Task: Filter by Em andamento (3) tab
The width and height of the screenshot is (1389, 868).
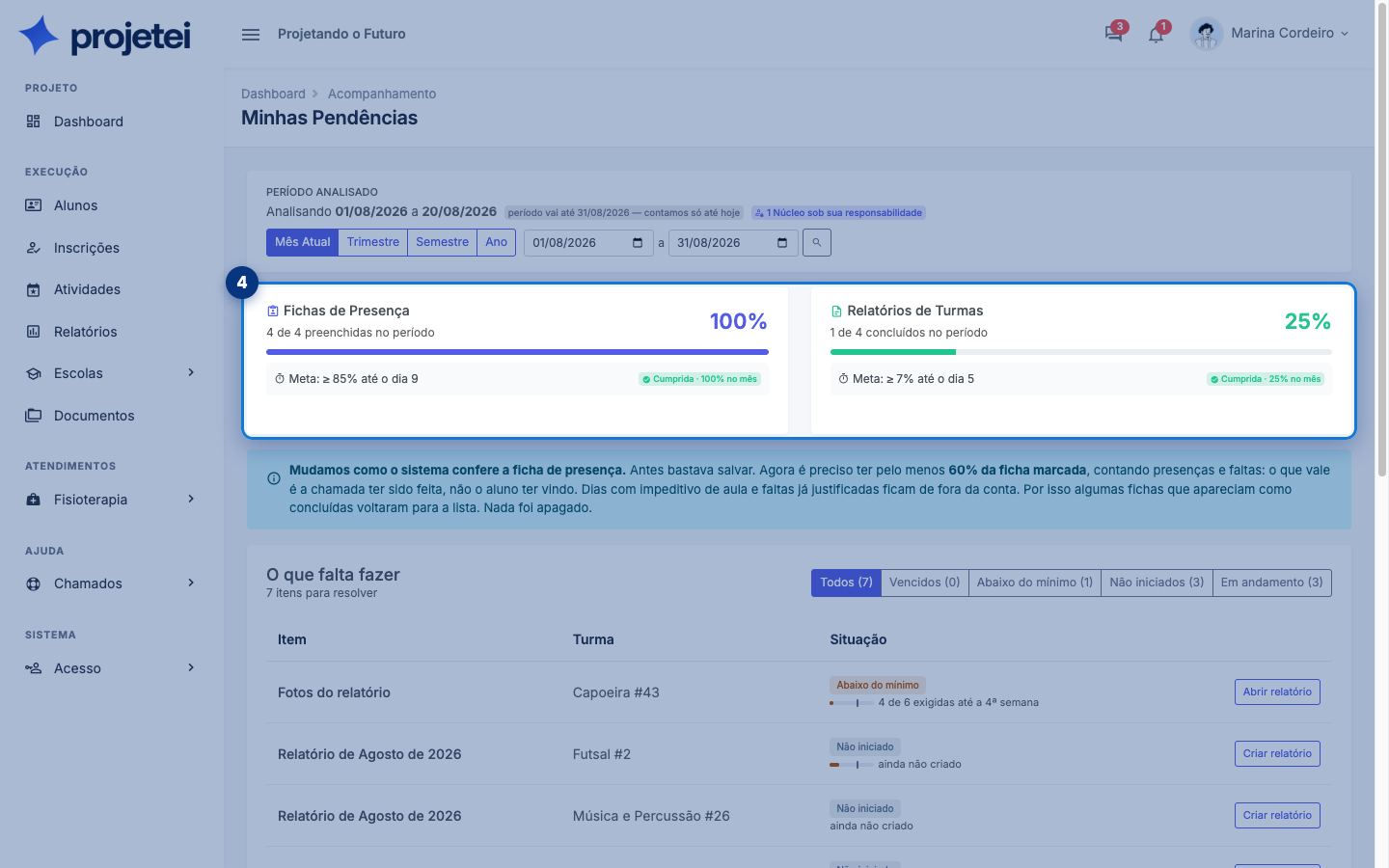Action: click(x=1272, y=583)
